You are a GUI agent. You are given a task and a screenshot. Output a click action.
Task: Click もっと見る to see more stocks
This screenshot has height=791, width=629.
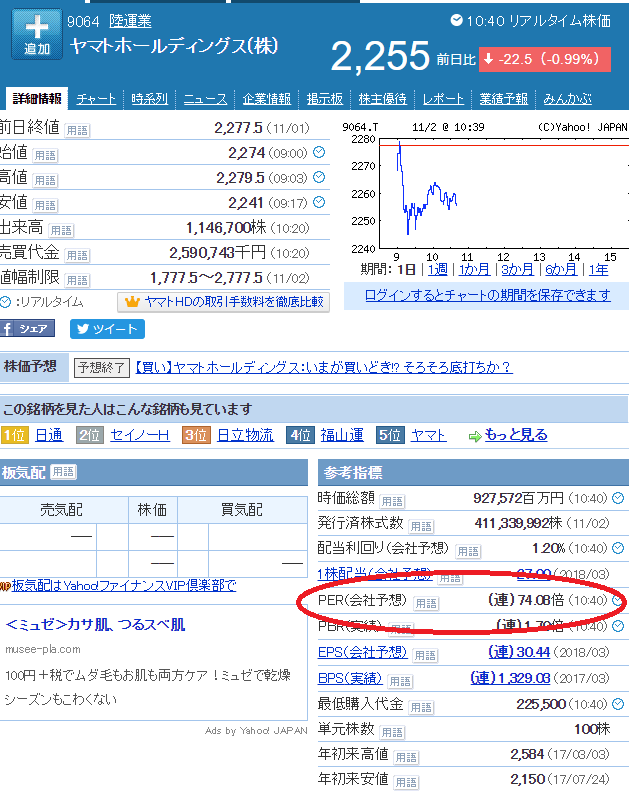point(516,435)
